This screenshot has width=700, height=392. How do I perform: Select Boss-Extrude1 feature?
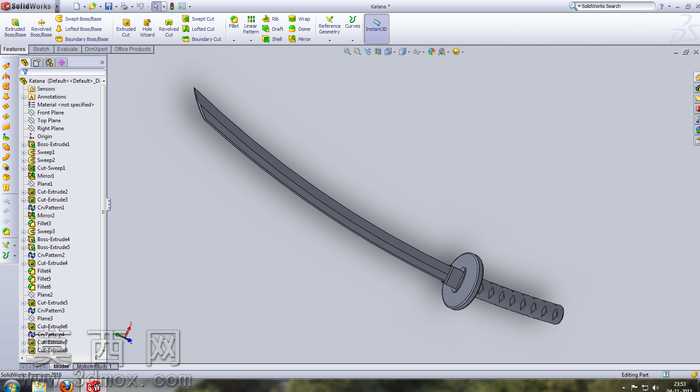click(49, 145)
